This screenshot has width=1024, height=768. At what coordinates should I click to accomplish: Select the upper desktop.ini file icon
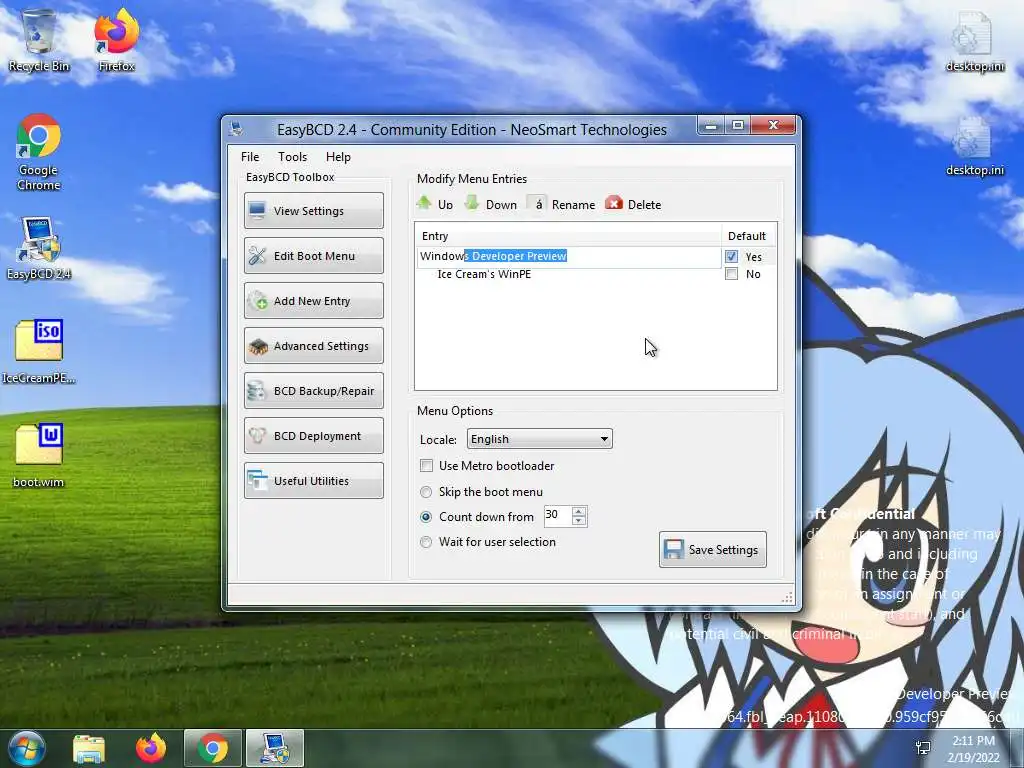[x=974, y=40]
